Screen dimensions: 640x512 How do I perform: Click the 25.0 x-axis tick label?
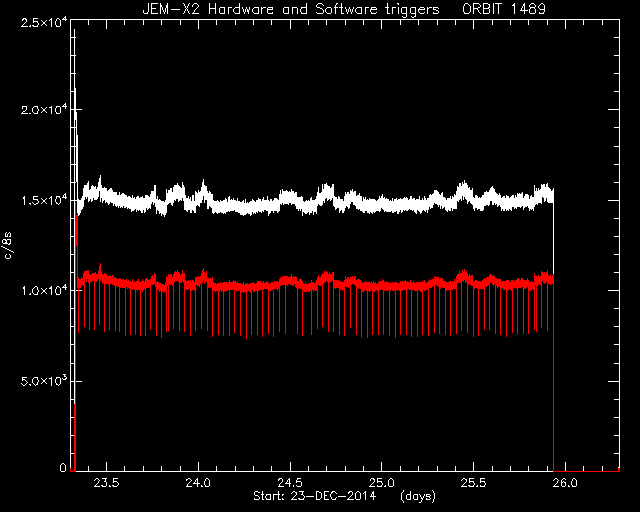[382, 483]
